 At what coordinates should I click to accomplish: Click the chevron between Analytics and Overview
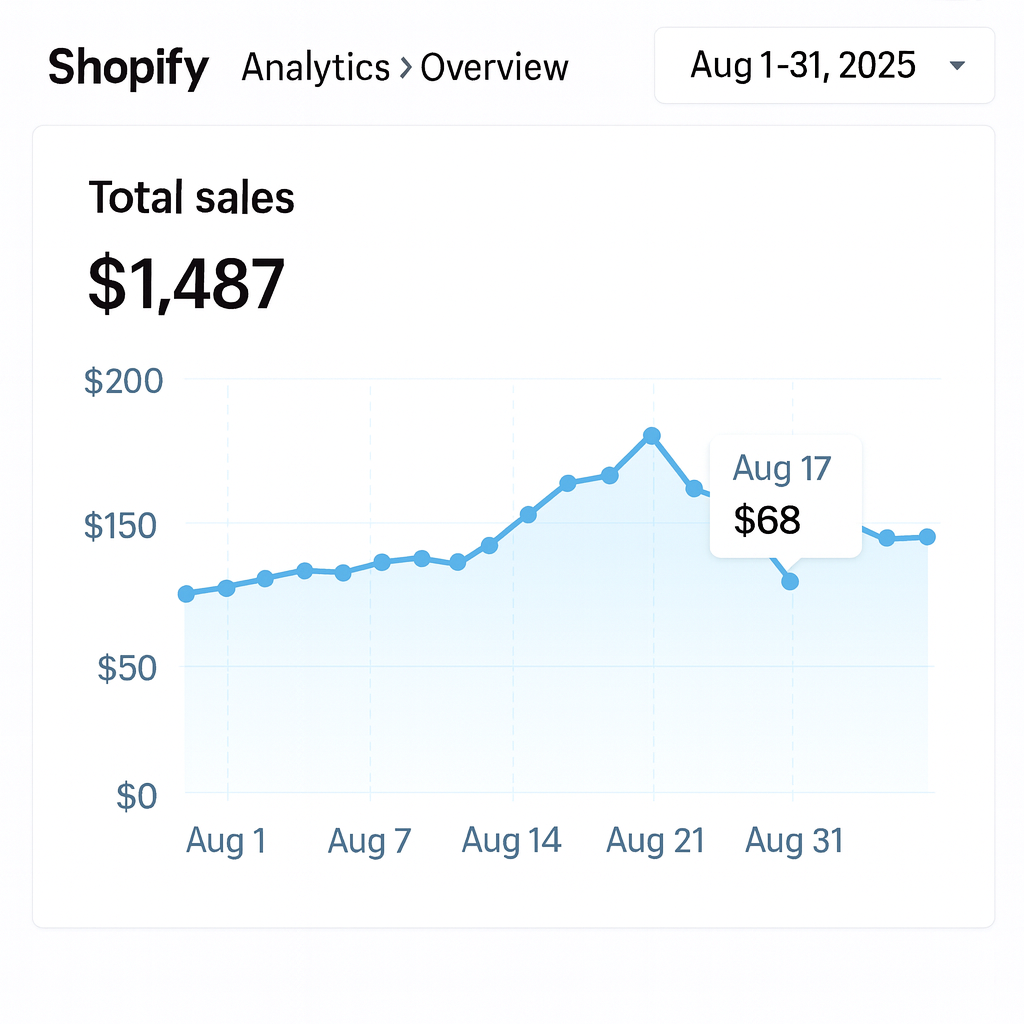[x=405, y=69]
